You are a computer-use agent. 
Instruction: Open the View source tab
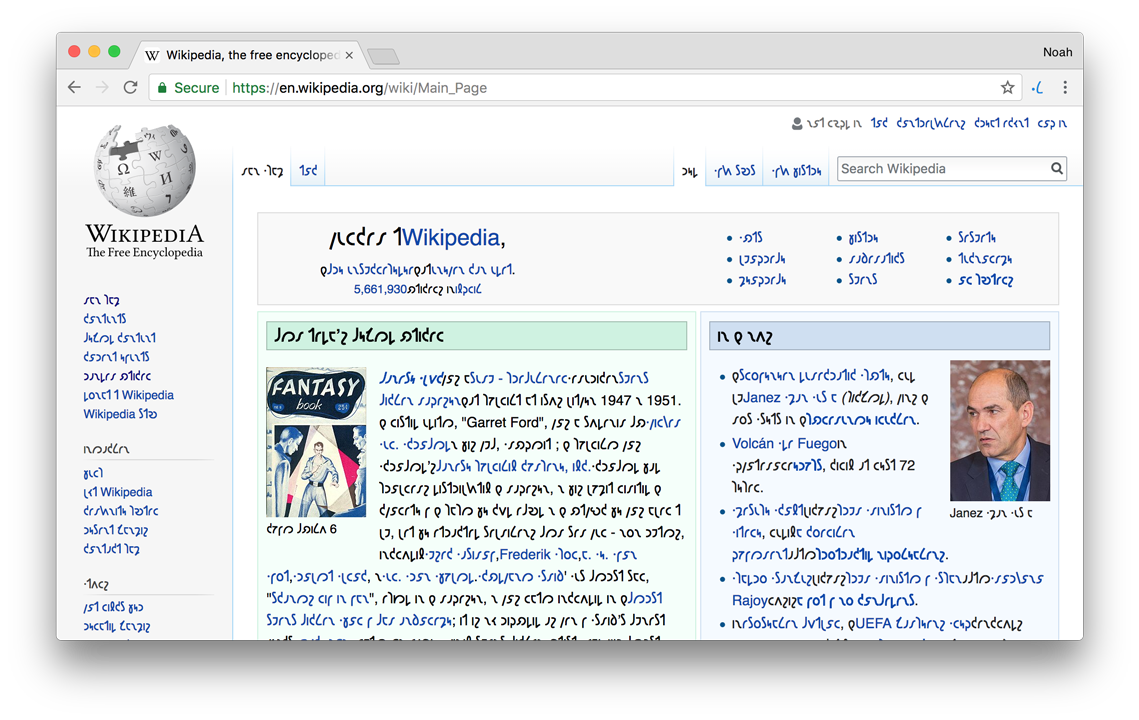tap(734, 171)
